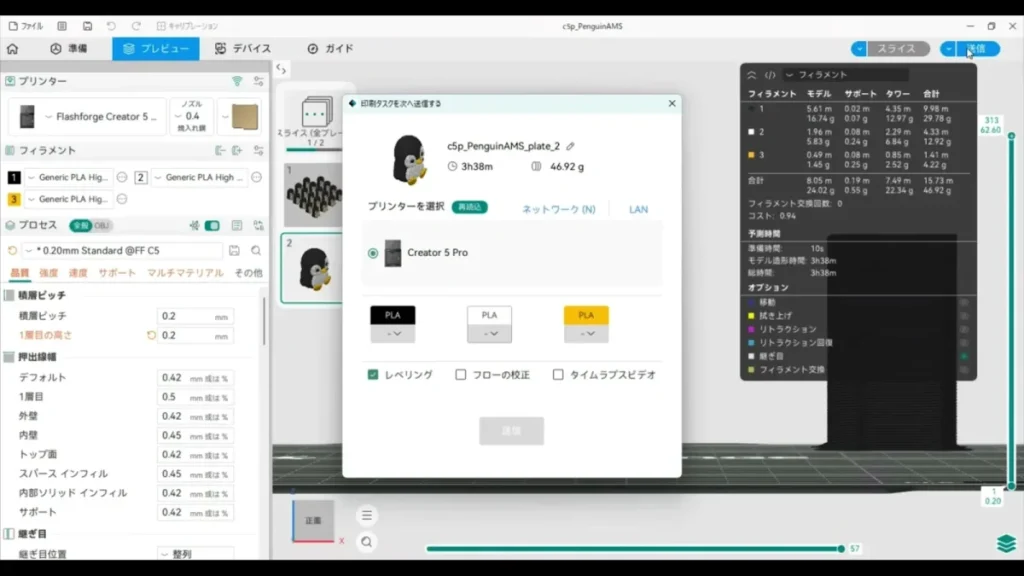Click the 積層ピッチ value field
The height and width of the screenshot is (576, 1024).
click(x=195, y=316)
